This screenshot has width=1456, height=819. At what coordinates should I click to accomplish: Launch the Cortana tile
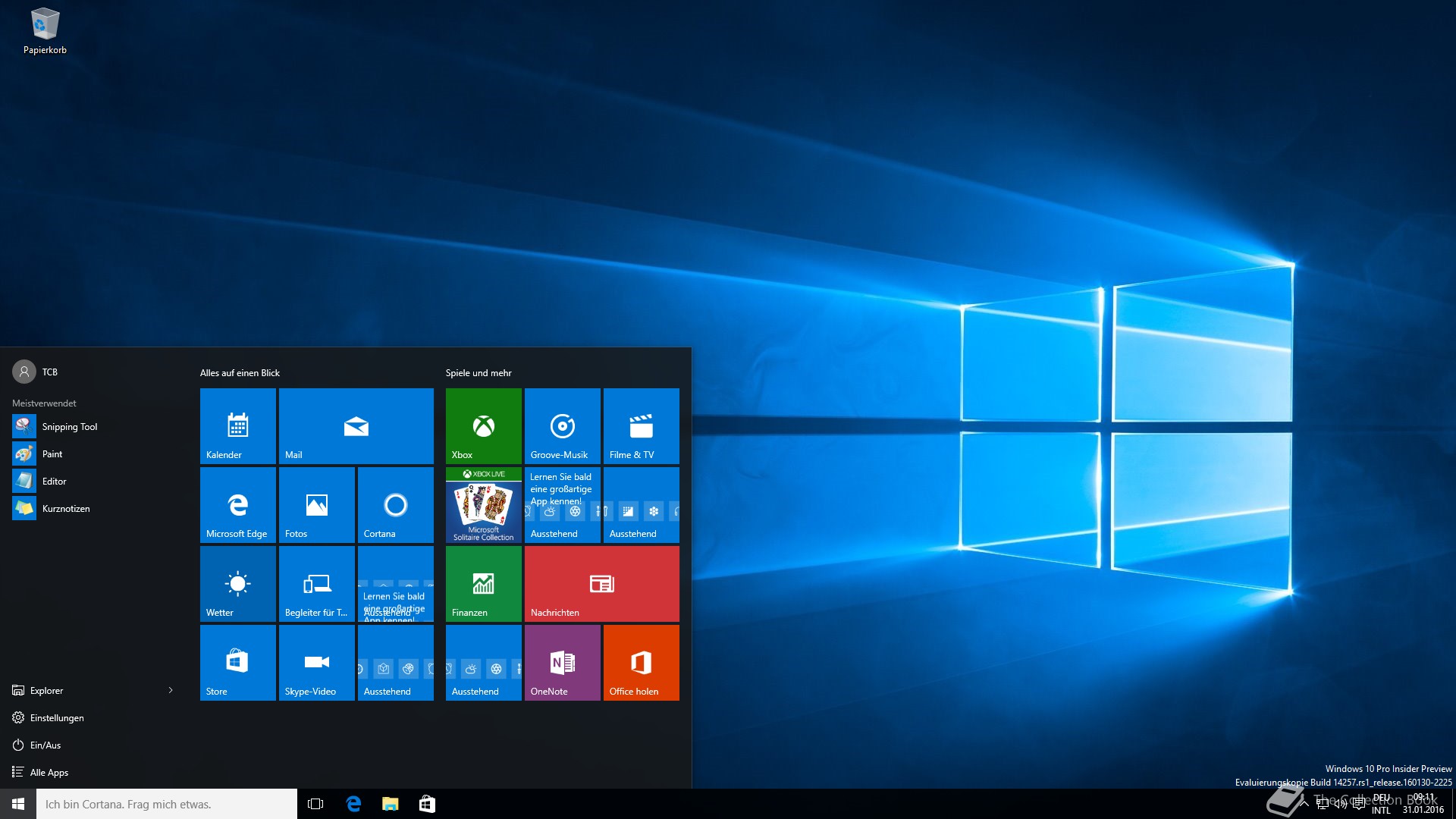[395, 504]
